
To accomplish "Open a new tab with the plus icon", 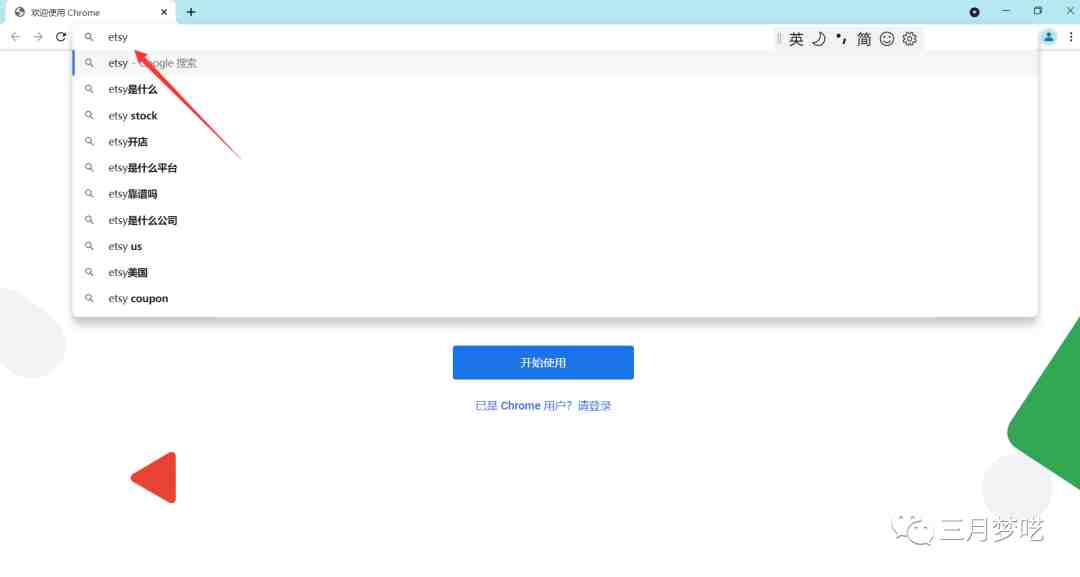I will pos(191,12).
